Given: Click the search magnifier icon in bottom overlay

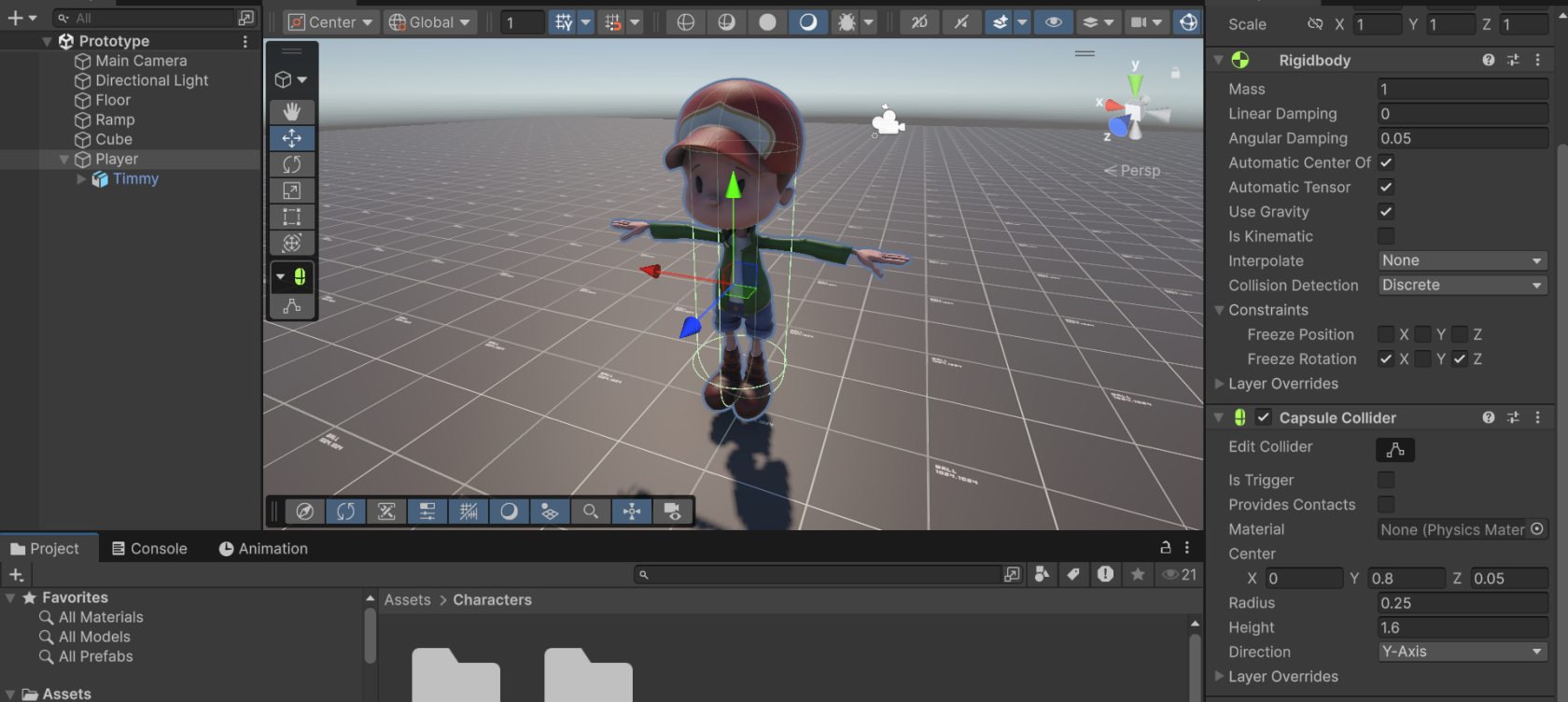Looking at the screenshot, I should (x=591, y=512).
